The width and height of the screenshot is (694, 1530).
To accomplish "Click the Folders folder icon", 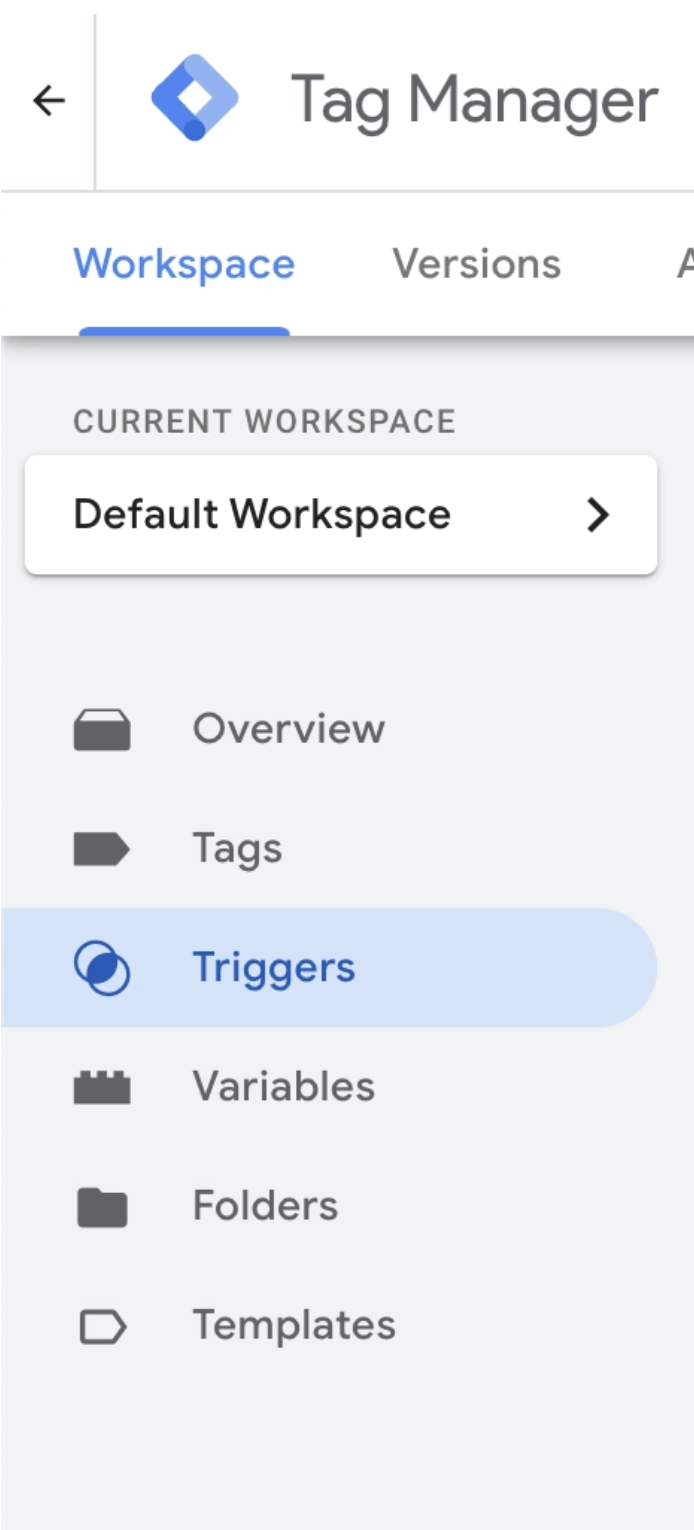I will (x=102, y=1207).
